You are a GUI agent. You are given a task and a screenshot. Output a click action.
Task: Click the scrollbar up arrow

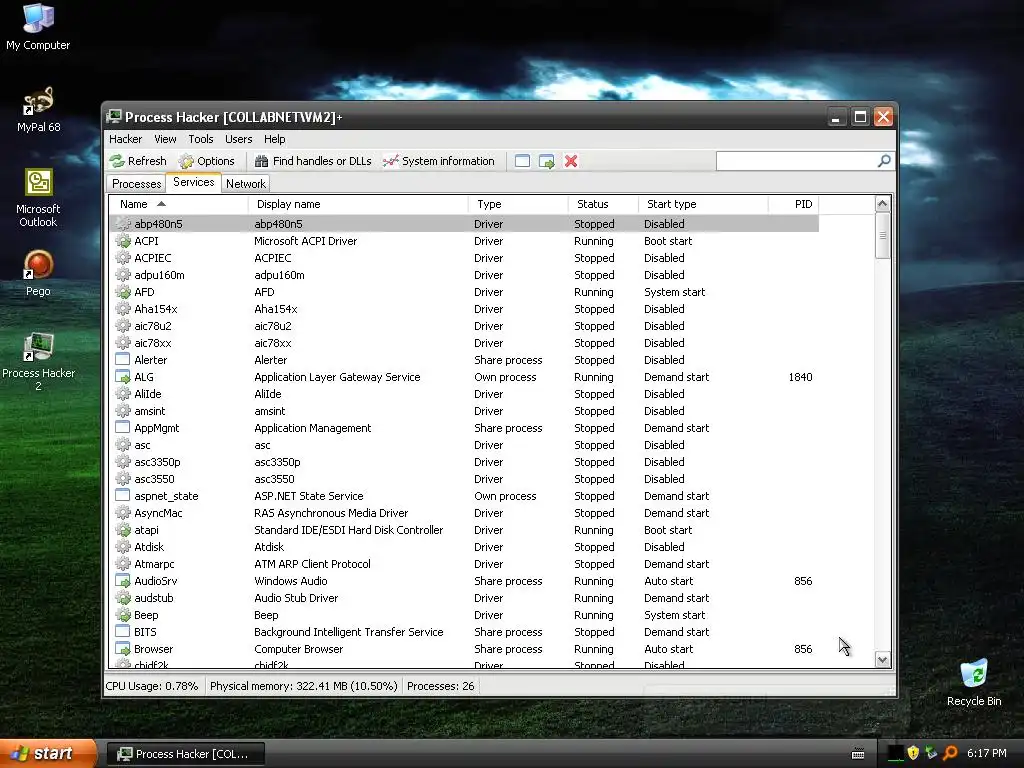point(882,204)
